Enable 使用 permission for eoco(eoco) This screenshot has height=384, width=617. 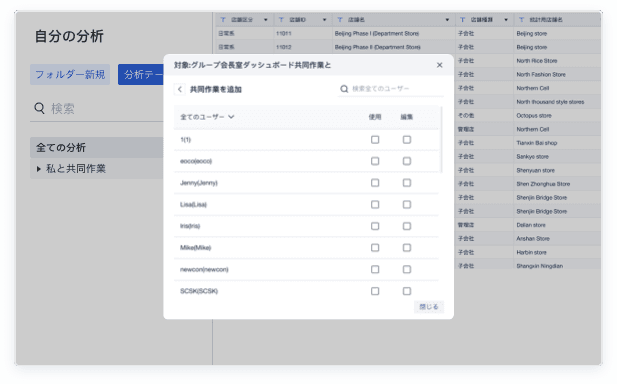coord(375,161)
